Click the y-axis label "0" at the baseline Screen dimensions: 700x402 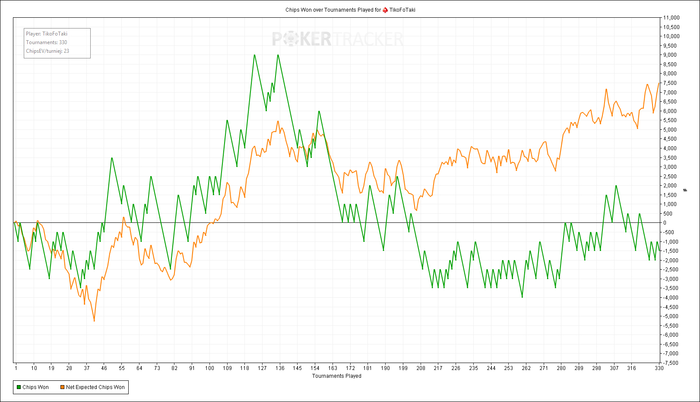665,223
